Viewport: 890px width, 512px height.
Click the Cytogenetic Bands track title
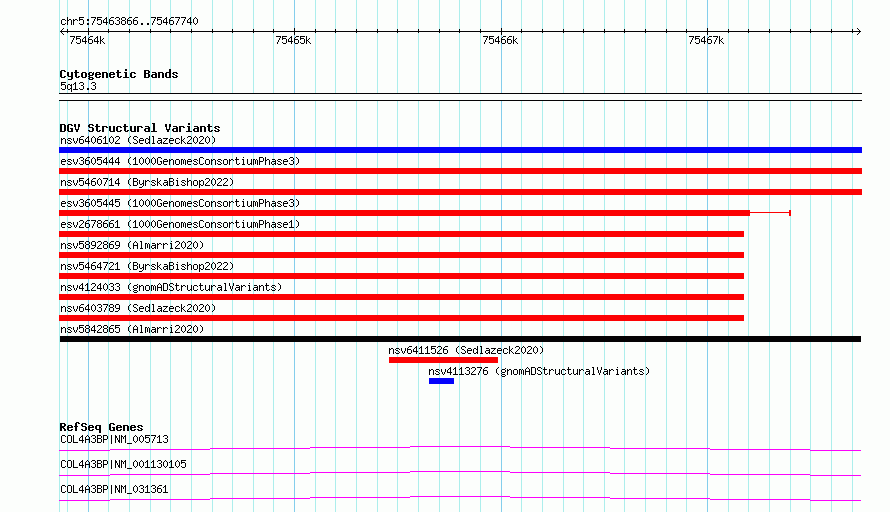point(119,74)
